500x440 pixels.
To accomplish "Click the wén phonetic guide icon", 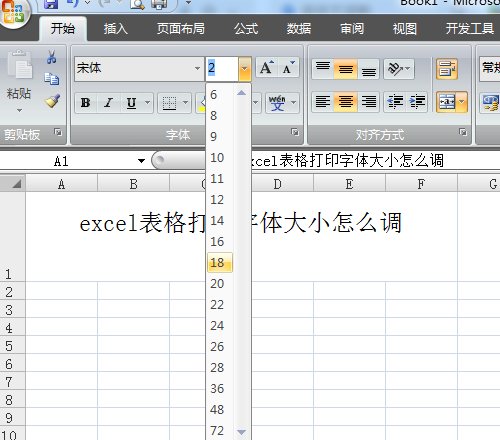I will (277, 103).
